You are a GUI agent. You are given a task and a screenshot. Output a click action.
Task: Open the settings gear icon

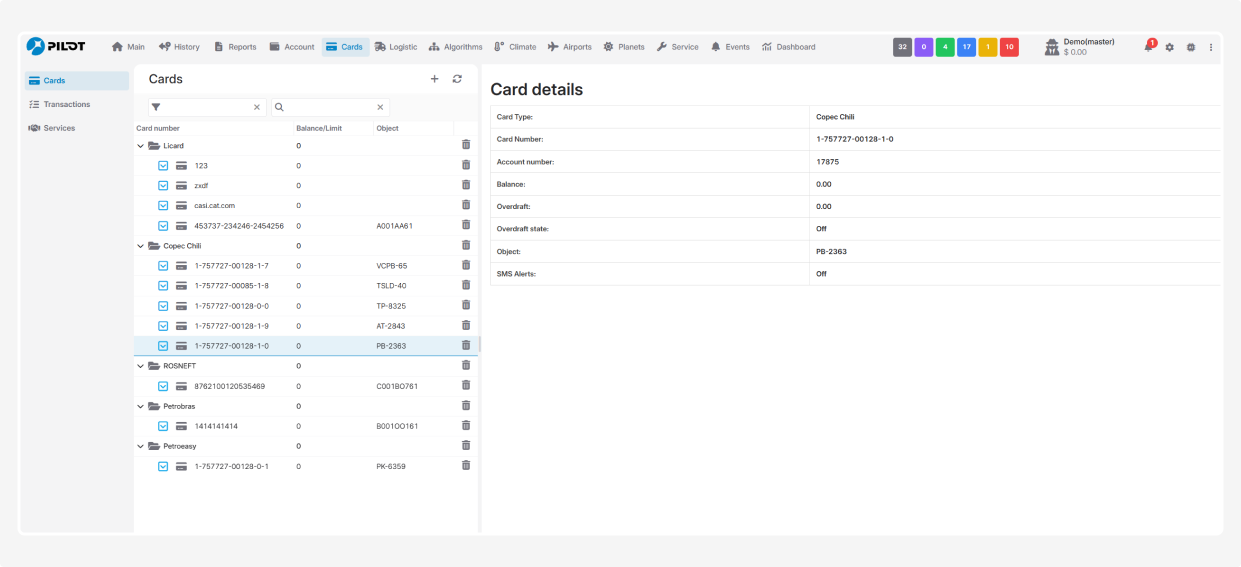1169,47
